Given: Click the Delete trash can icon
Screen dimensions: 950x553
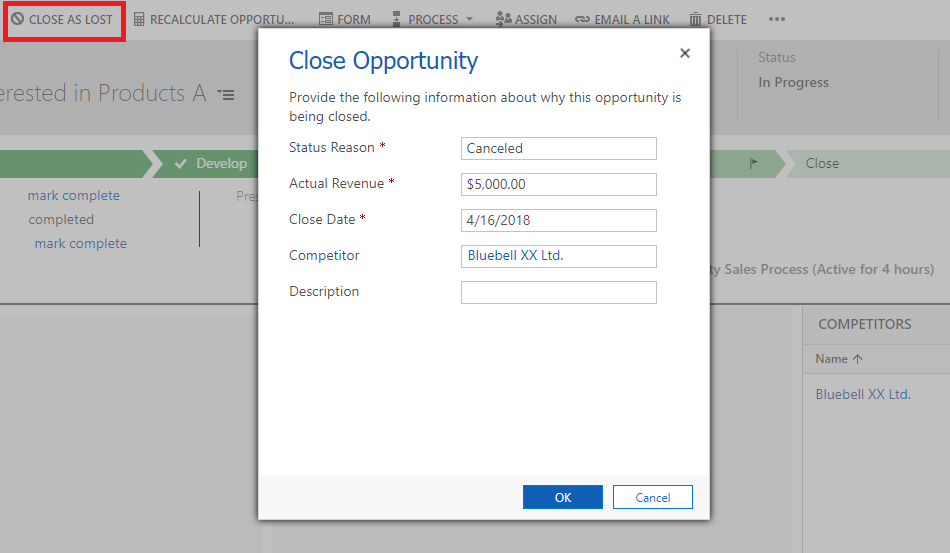Looking at the screenshot, I should click(x=695, y=19).
